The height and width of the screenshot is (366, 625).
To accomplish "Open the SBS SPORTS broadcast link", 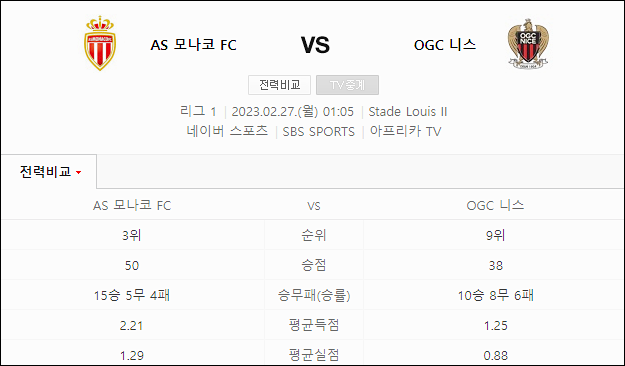I will click(318, 132).
